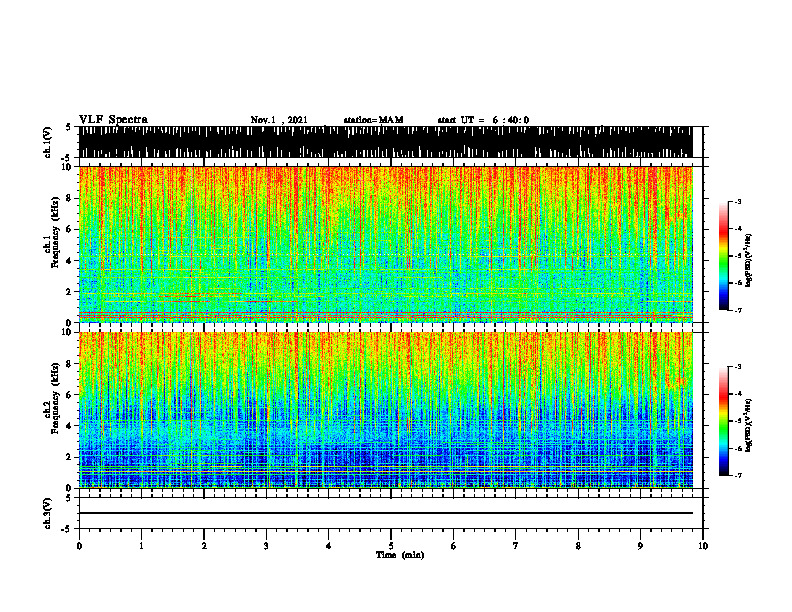Select the date text 'Nov.1 , 2021'
This screenshot has width=792, height=612.
tap(279, 120)
